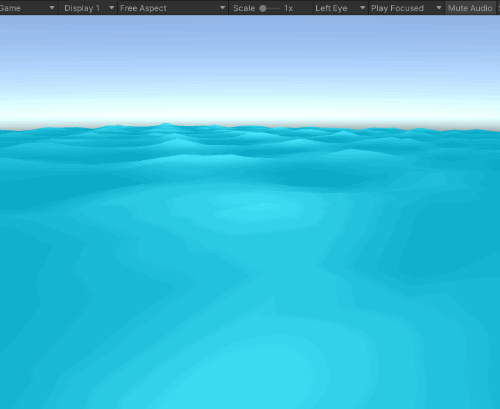Click the arrow next to Left Eye
500x409 pixels.
(362, 8)
